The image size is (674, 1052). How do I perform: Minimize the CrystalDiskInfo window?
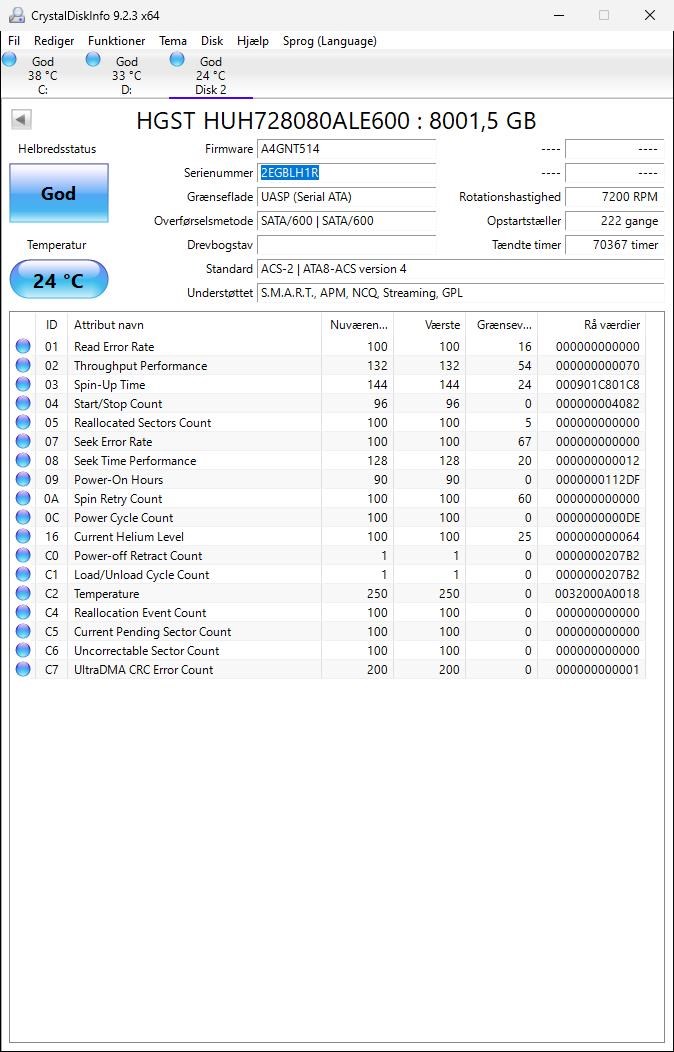pos(558,15)
